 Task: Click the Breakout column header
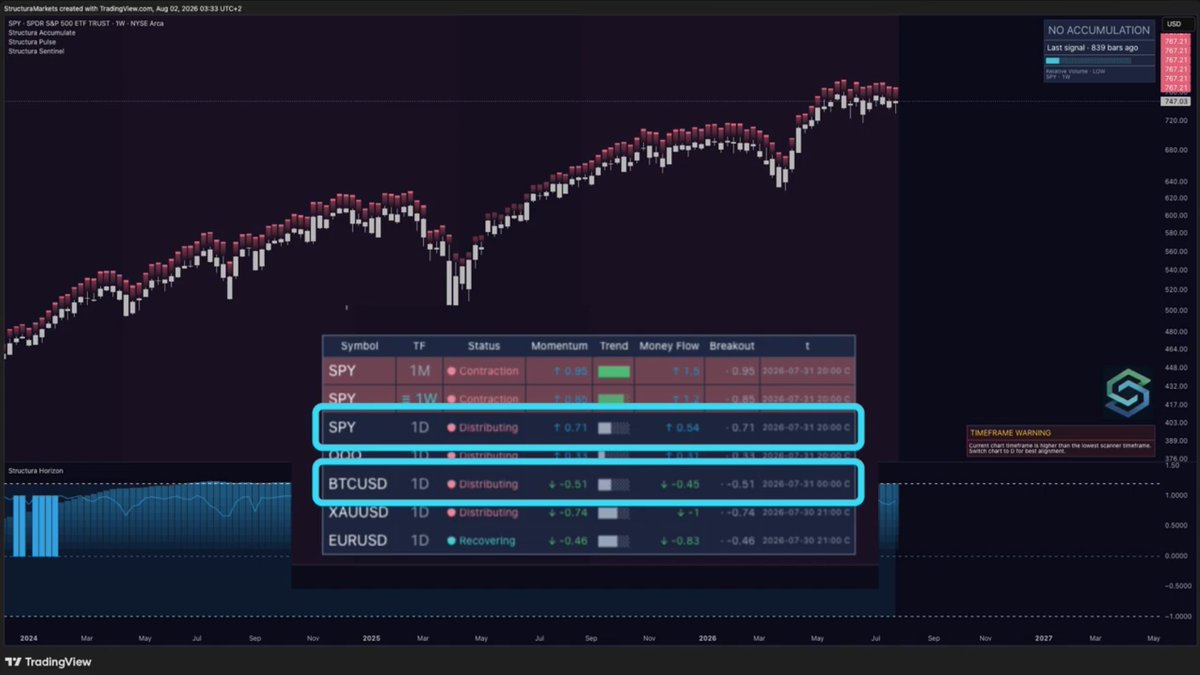point(732,346)
